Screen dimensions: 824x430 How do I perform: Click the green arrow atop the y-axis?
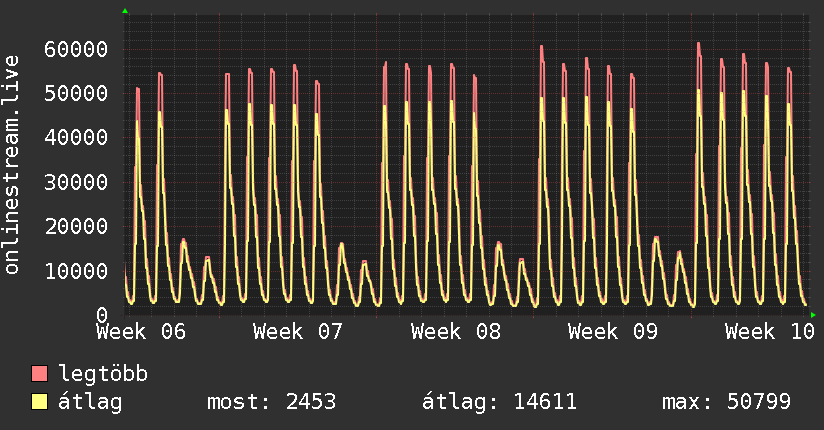125,11
